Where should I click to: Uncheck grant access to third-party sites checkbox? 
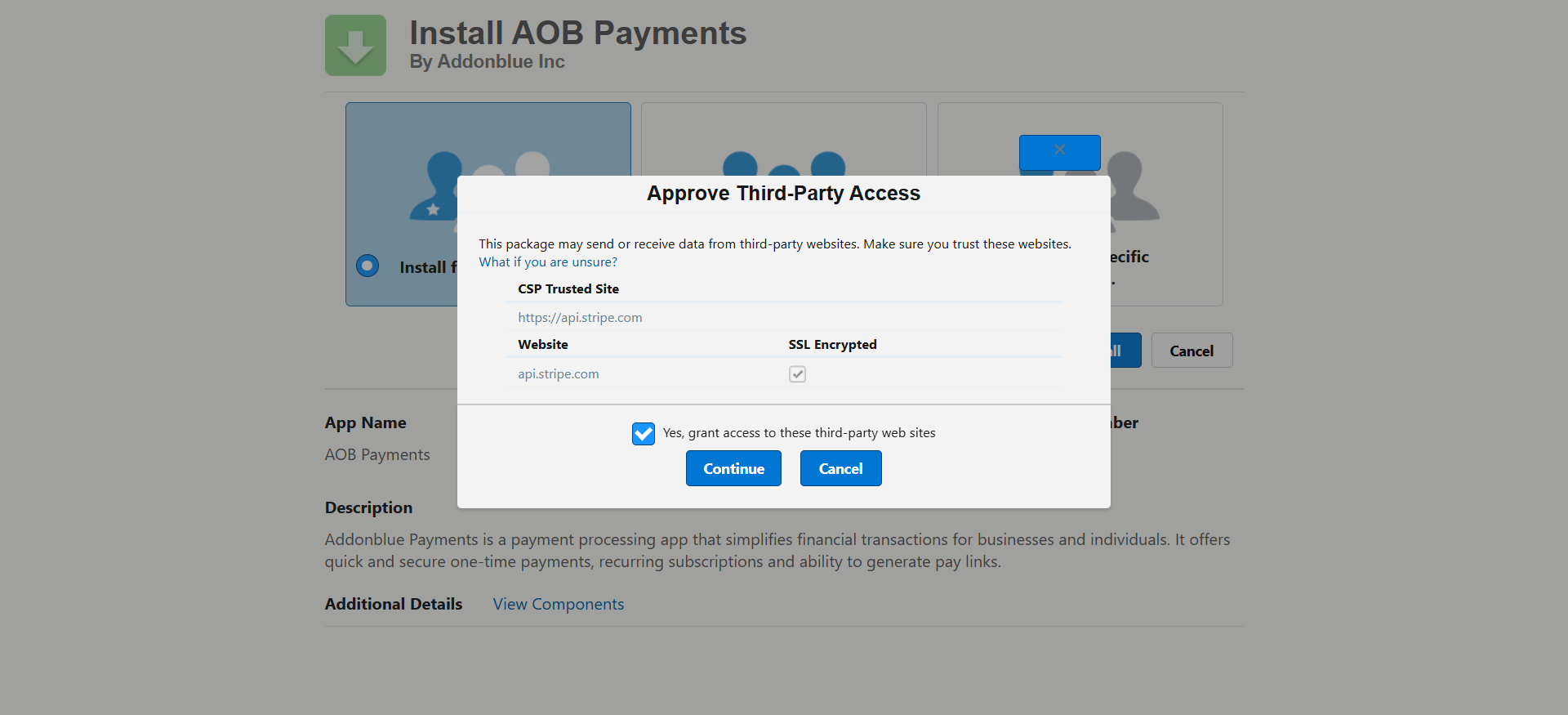pyautogui.click(x=644, y=433)
